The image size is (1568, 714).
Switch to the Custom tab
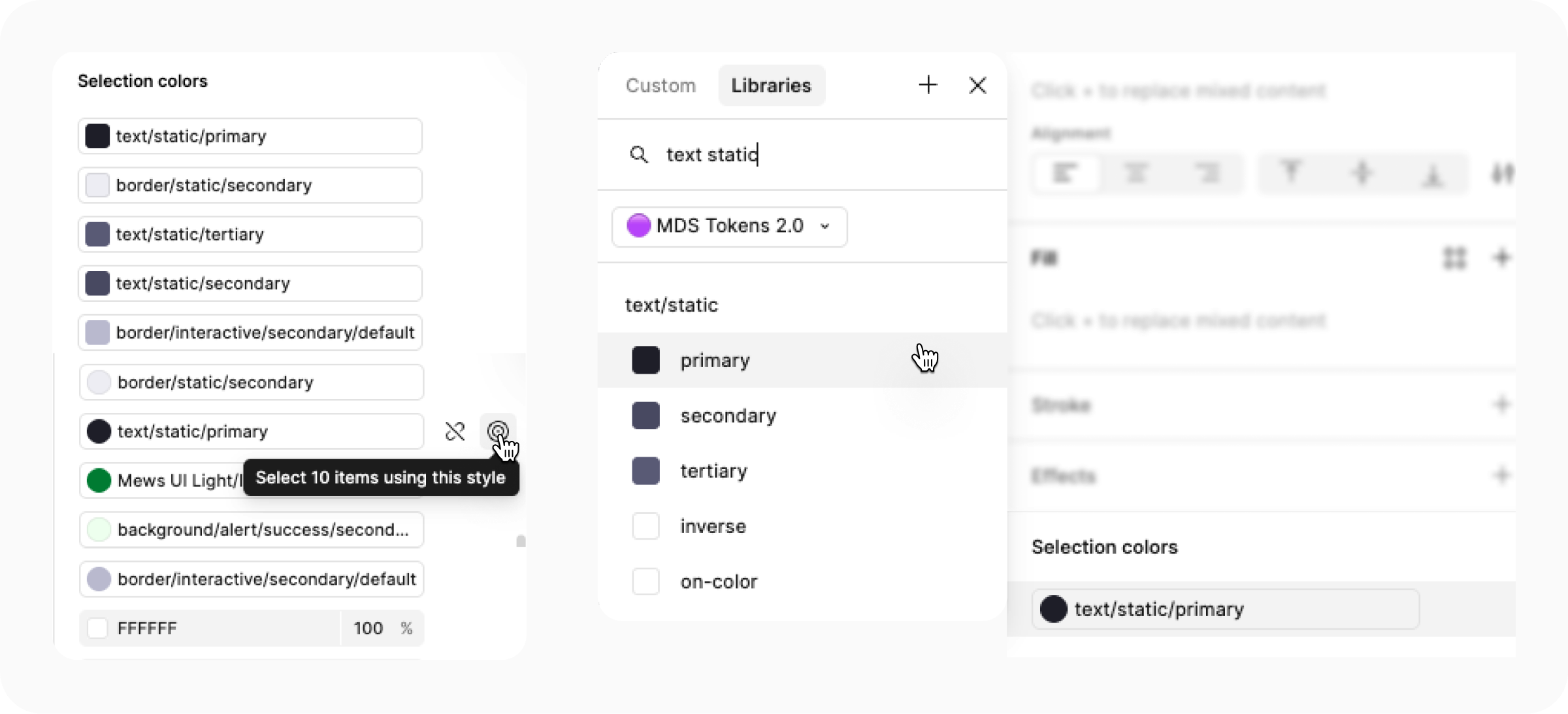(661, 85)
